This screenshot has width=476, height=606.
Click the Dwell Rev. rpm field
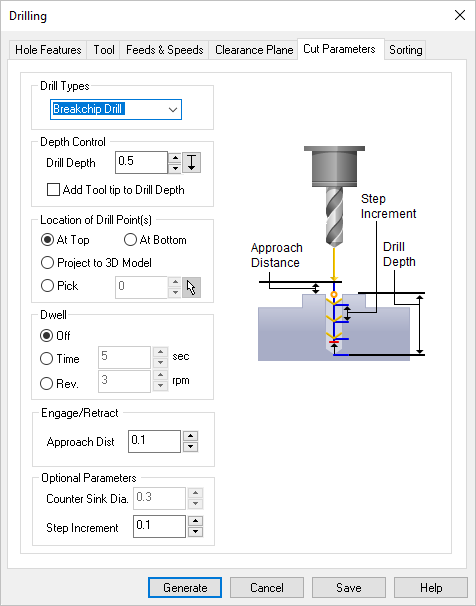coord(124,381)
